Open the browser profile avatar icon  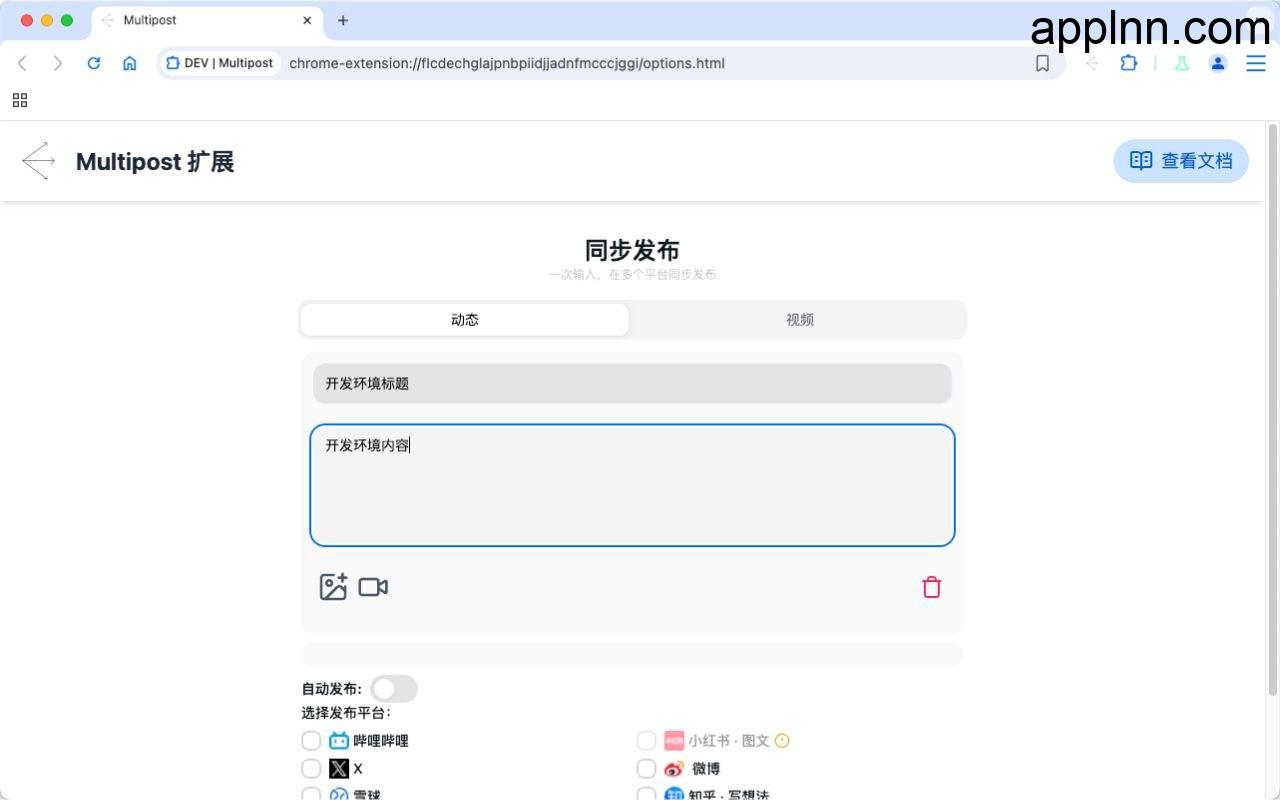tap(1218, 63)
